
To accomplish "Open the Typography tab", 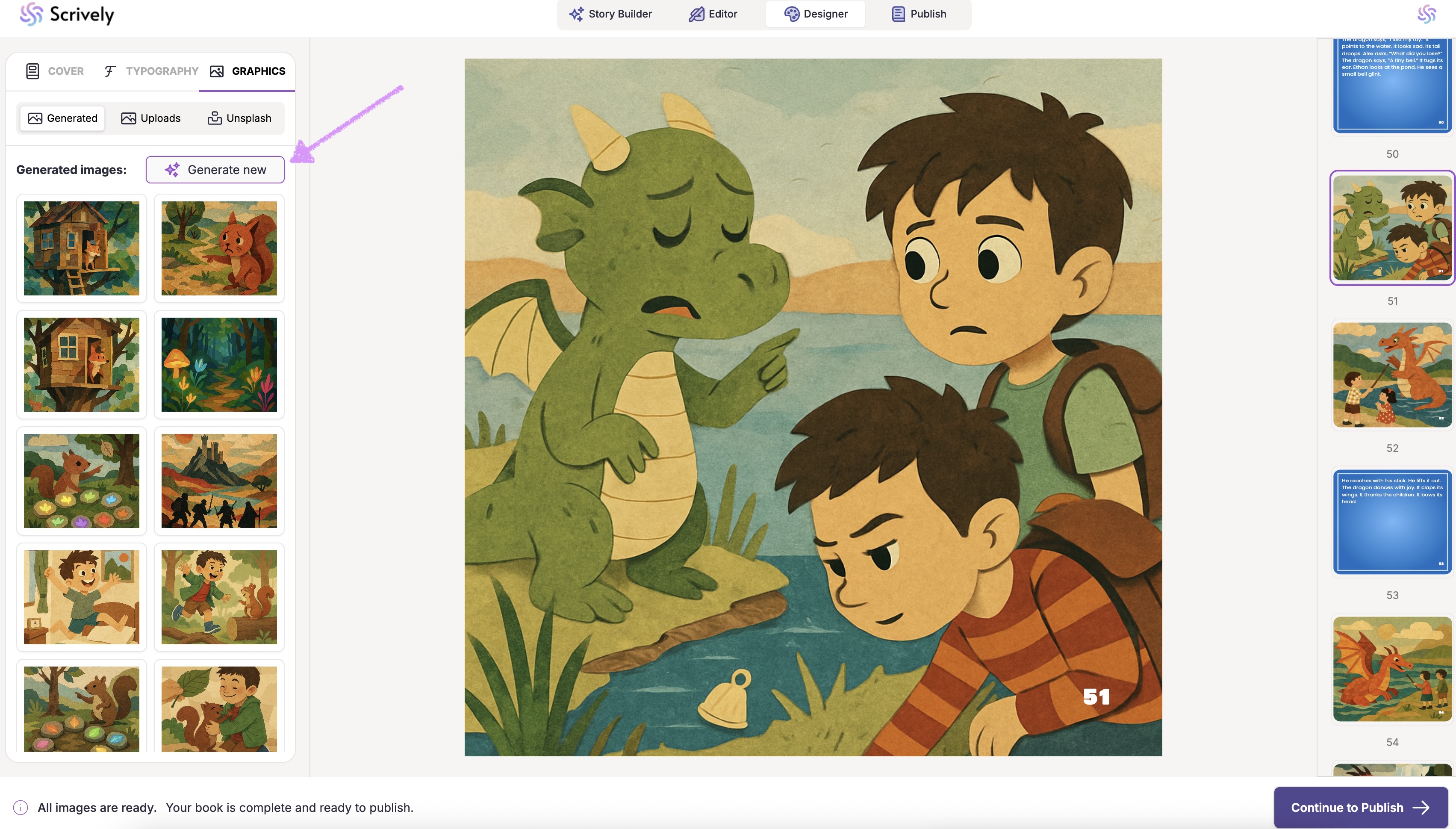I will click(x=151, y=71).
